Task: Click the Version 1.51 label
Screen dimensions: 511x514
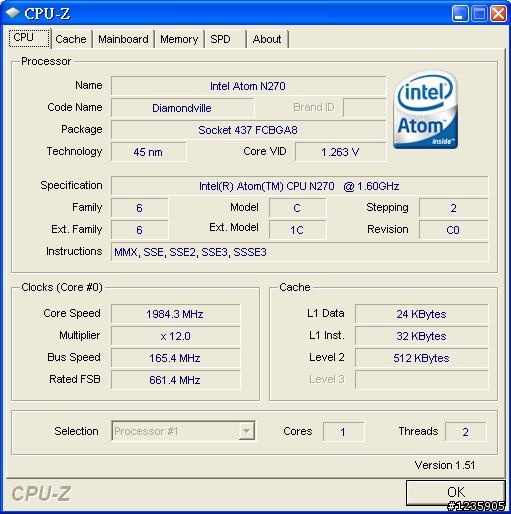Action: 445,465
